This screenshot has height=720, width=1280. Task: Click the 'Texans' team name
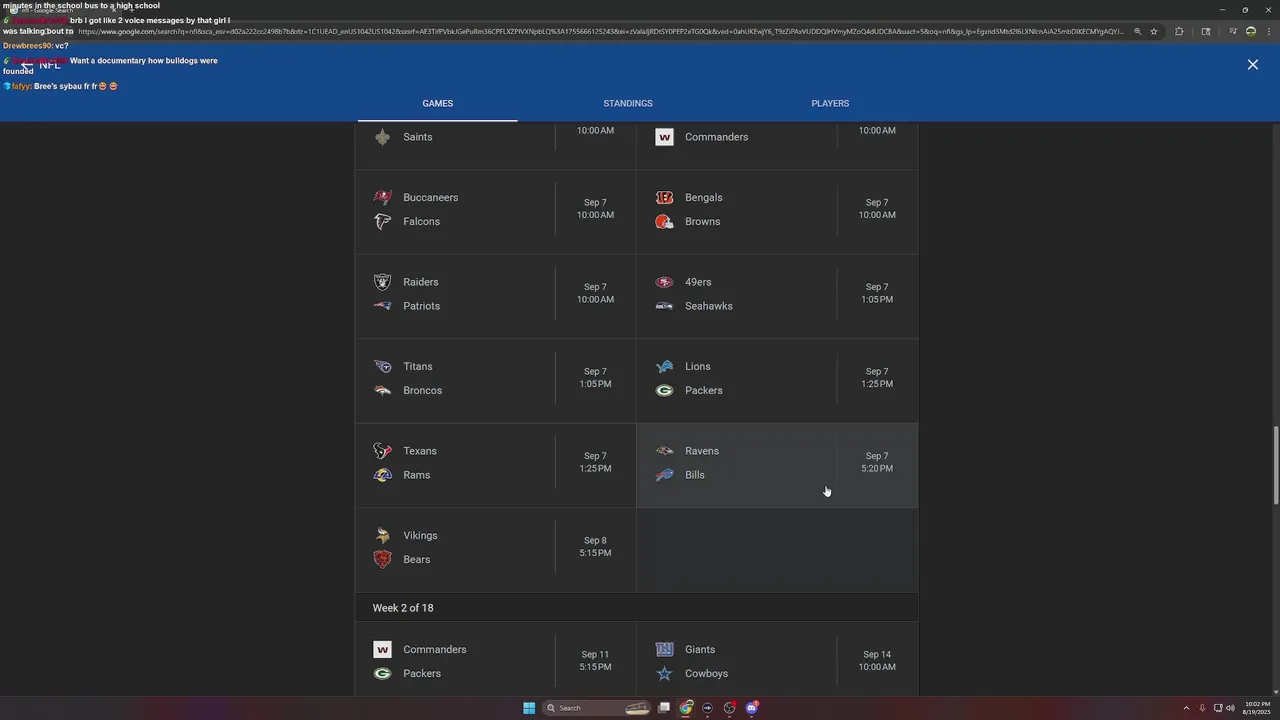click(420, 451)
